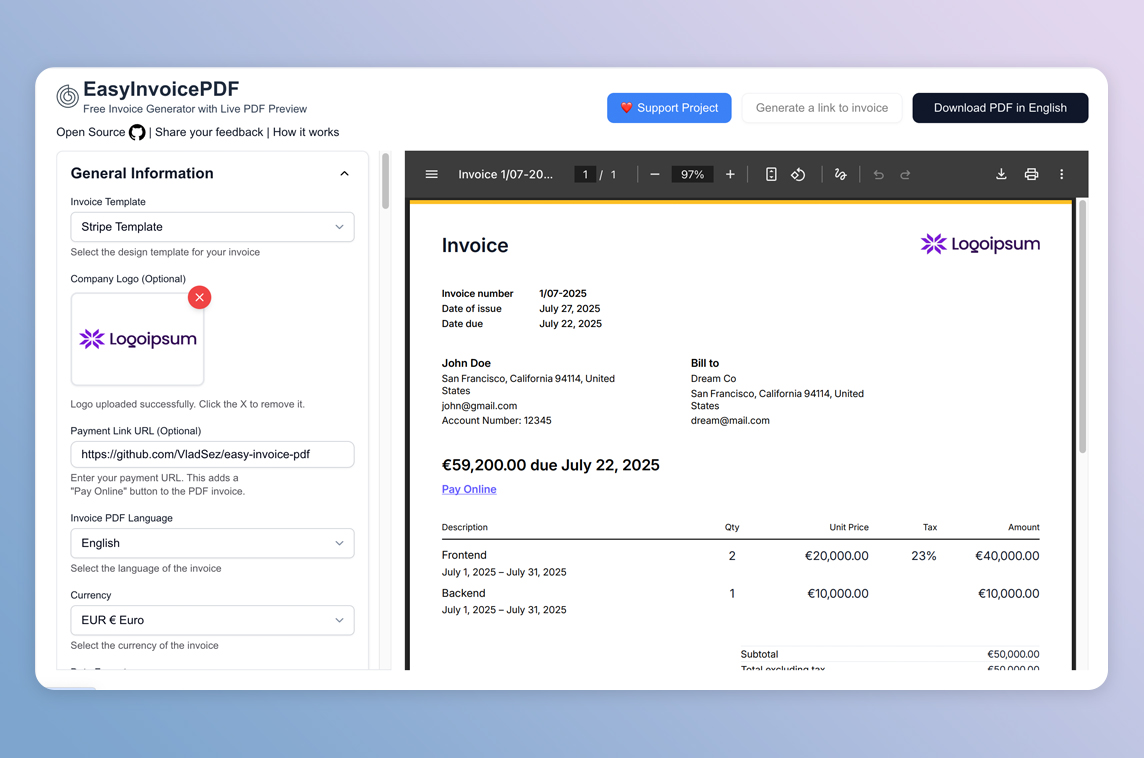
Task: Print the invoice using the printer icon
Action: 1031,174
